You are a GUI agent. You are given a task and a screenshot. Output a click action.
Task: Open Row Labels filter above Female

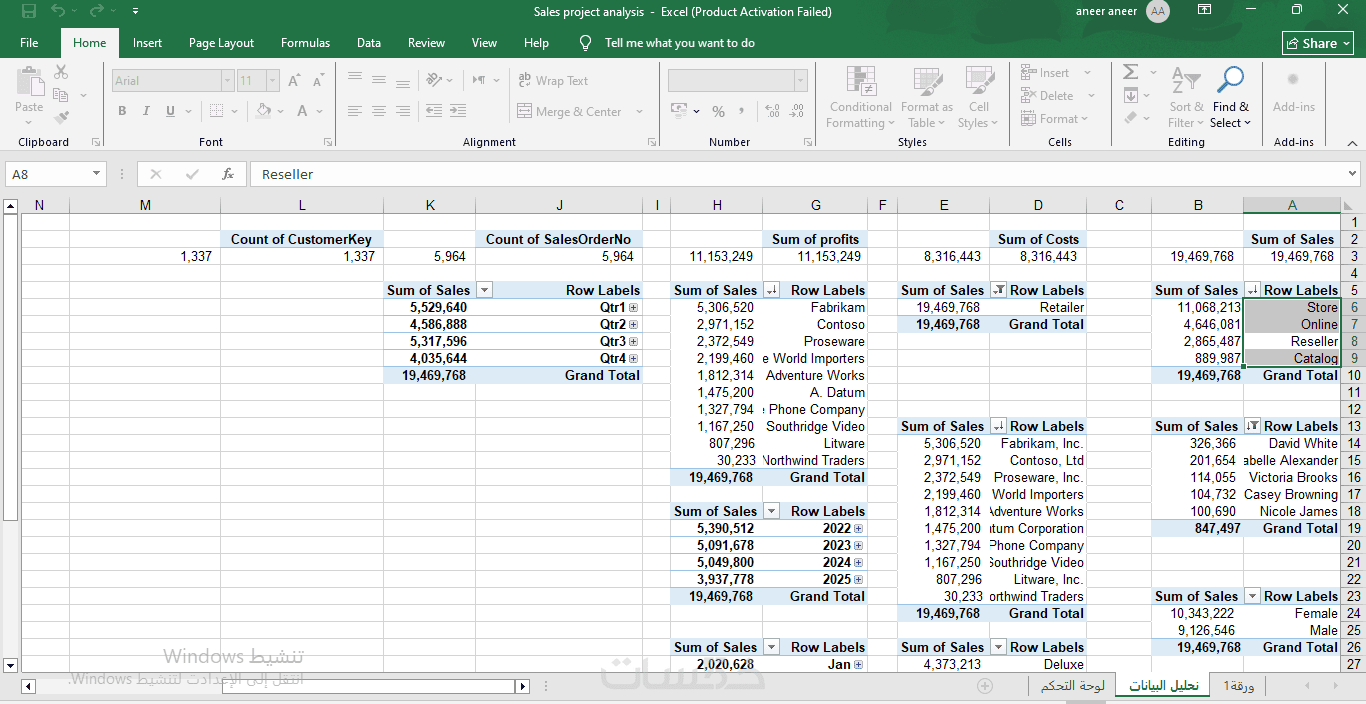1252,596
